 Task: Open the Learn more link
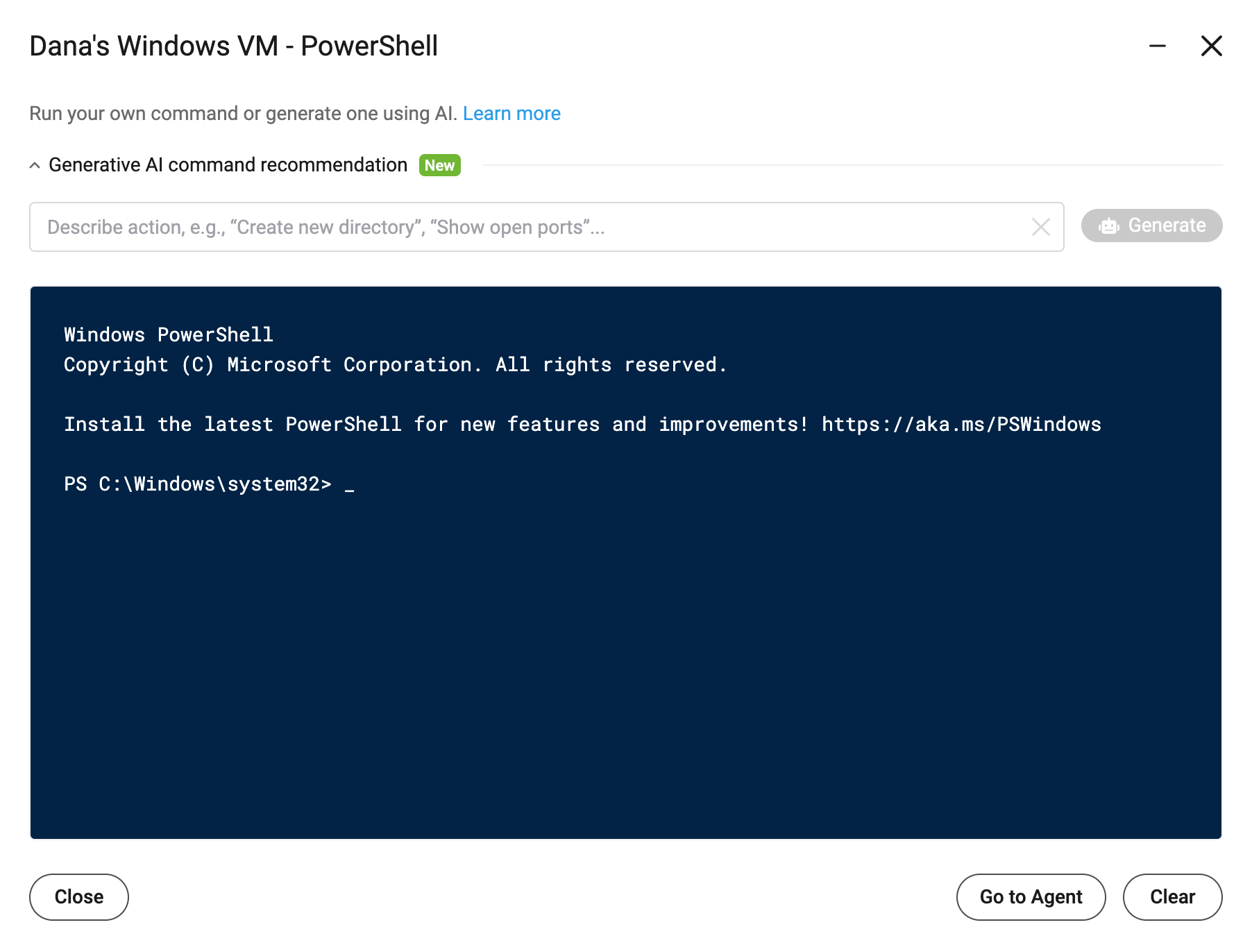click(511, 113)
